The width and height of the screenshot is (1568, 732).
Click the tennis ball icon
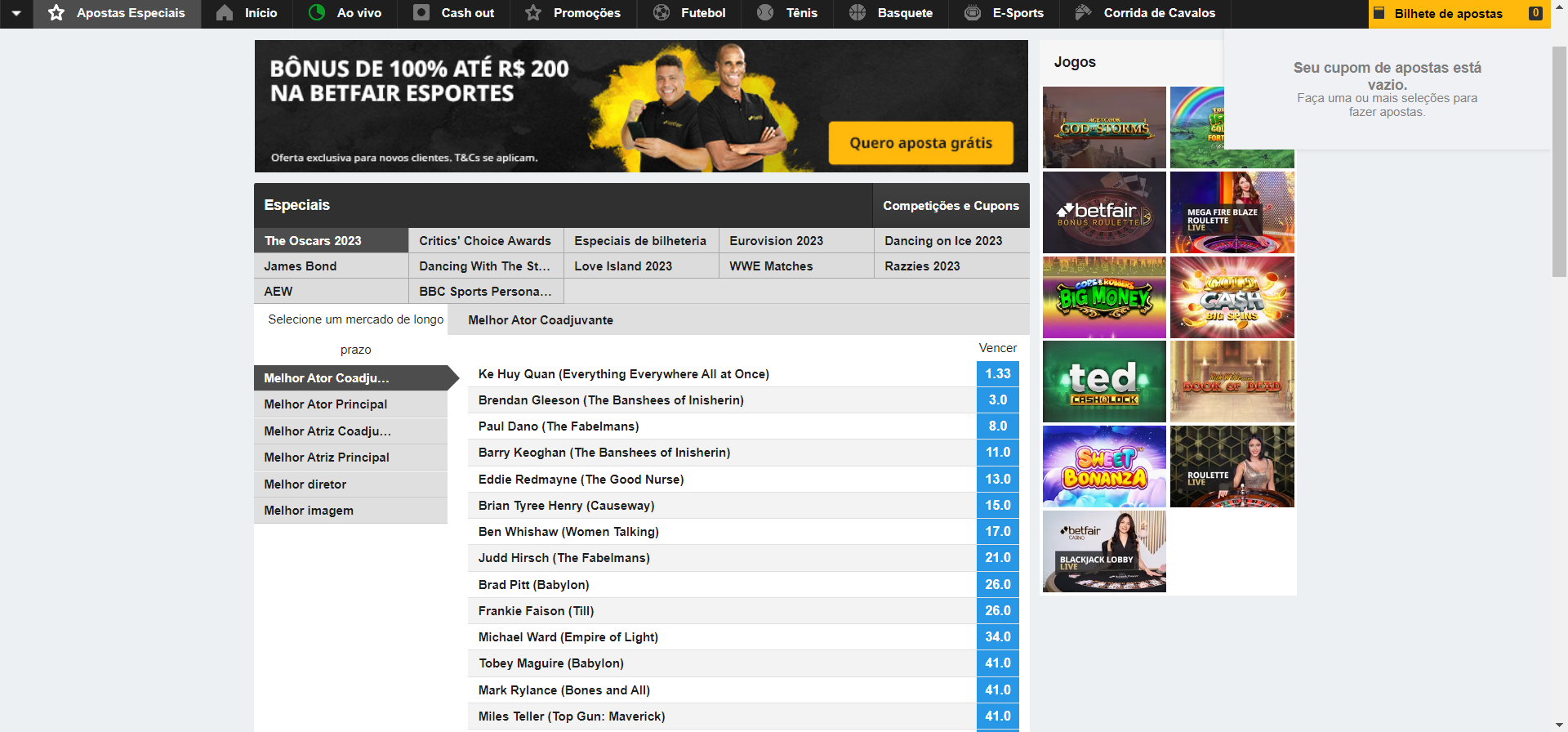pyautogui.click(x=765, y=13)
